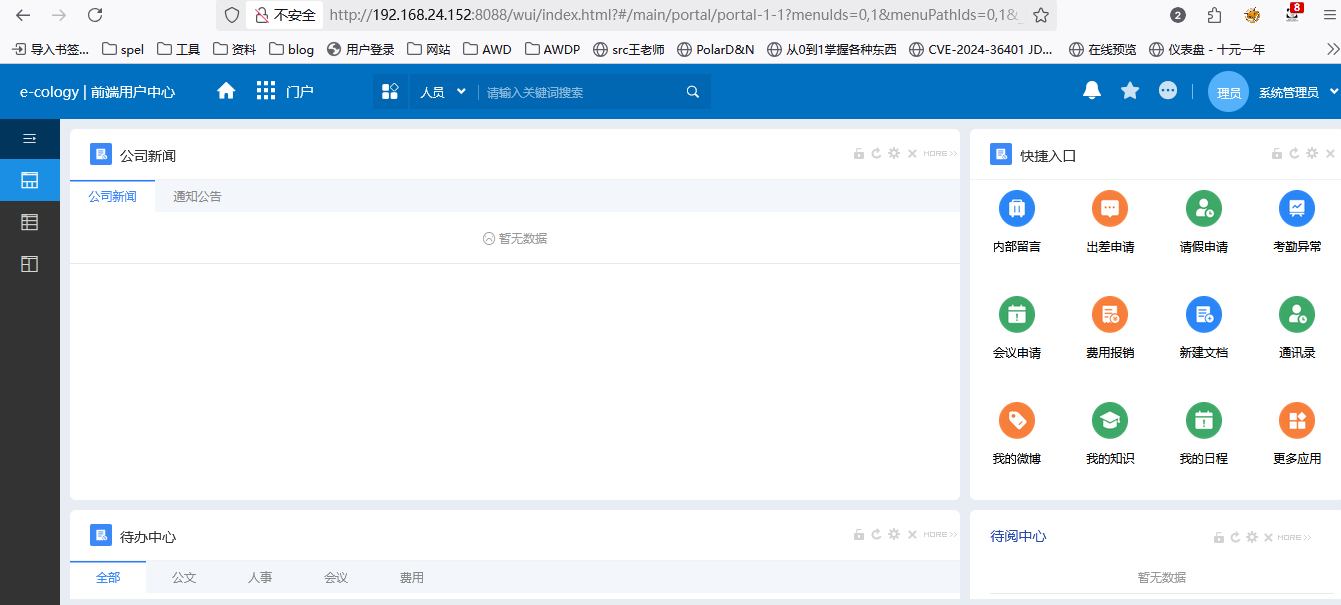Image resolution: width=1341 pixels, height=605 pixels.
Task: Open the message bubble icon in header
Action: (x=1168, y=91)
